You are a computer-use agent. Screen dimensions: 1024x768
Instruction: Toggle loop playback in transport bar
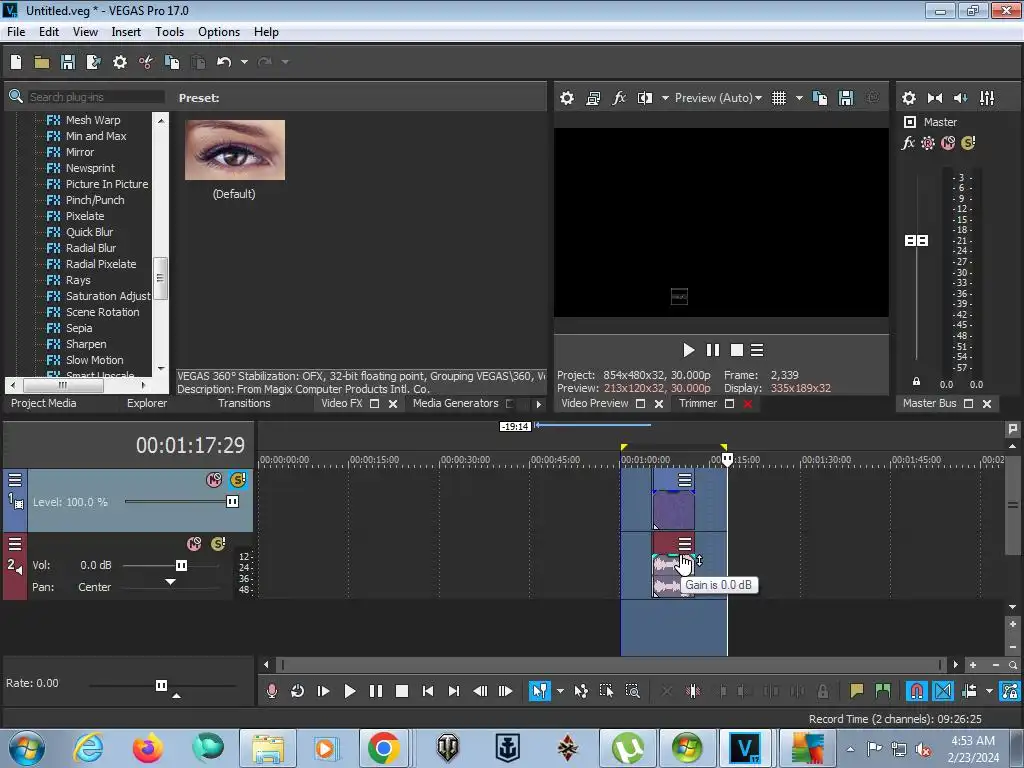tap(298, 691)
